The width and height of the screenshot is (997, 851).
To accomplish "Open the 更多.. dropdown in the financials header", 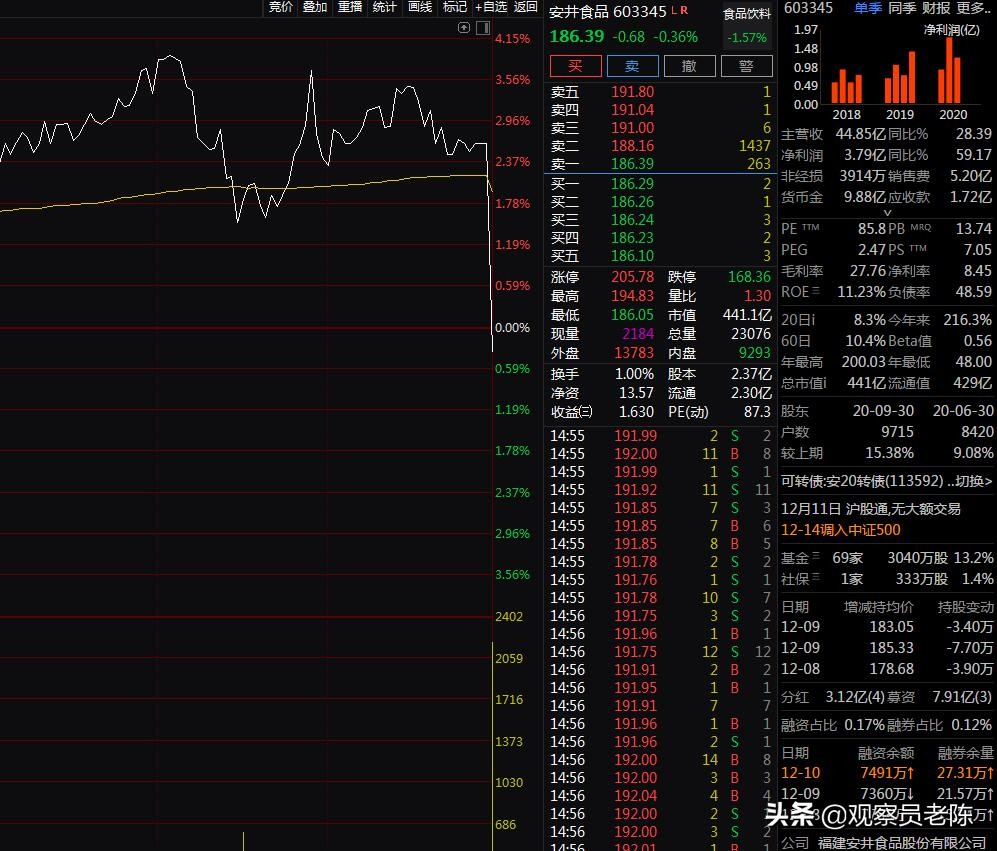I will click(x=973, y=8).
